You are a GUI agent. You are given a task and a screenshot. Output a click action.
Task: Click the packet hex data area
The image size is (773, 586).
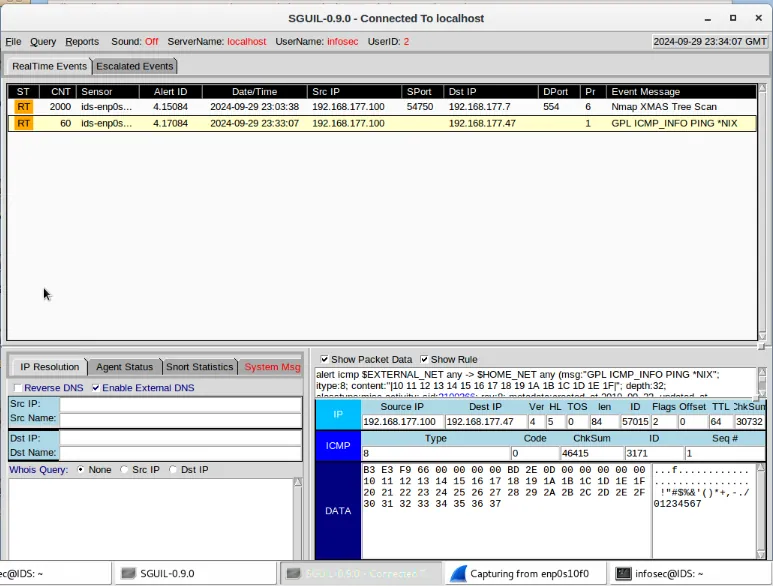tap(506, 511)
